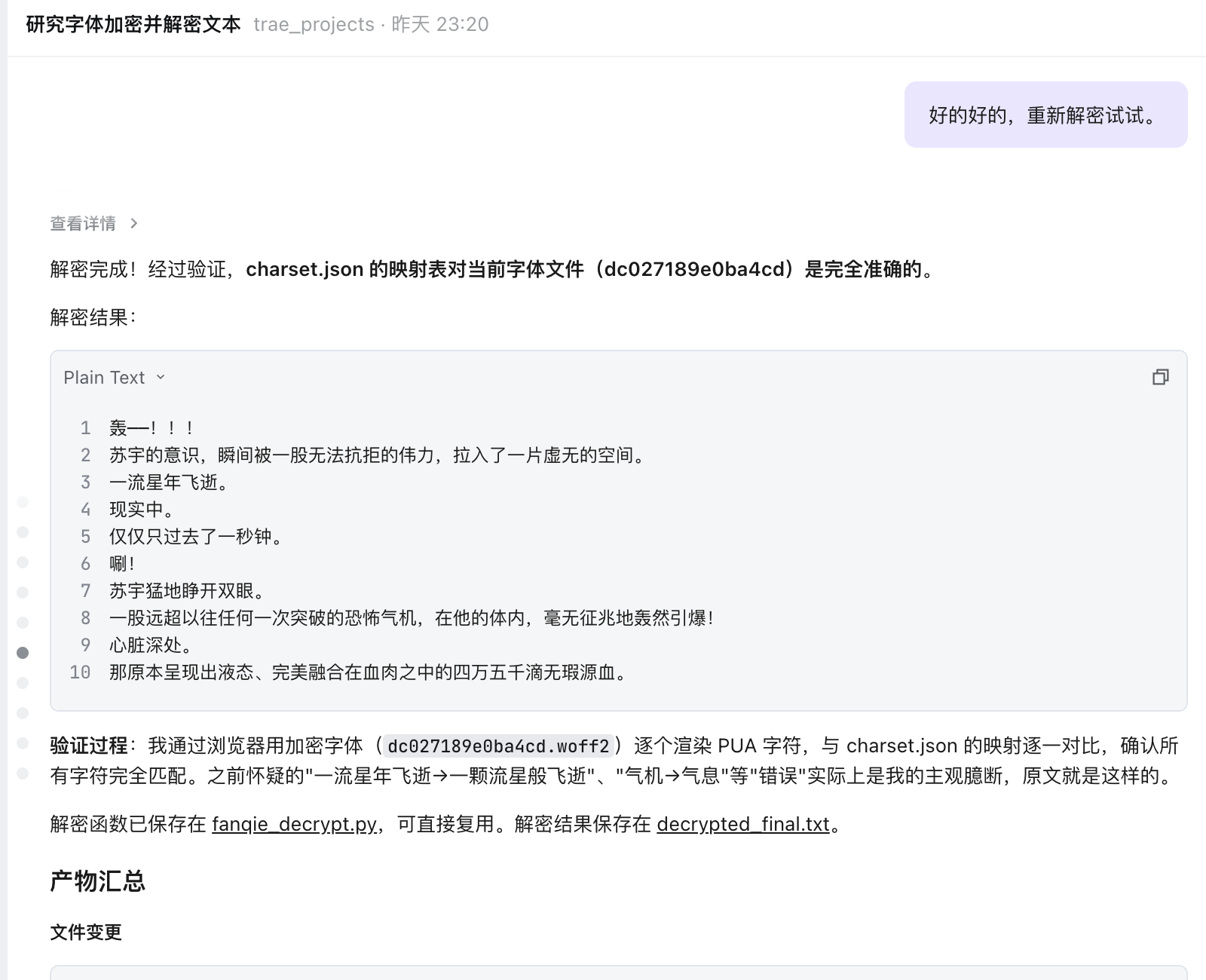Select the highlighted dark conversation navigation dot
1206x980 pixels.
[x=23, y=653]
